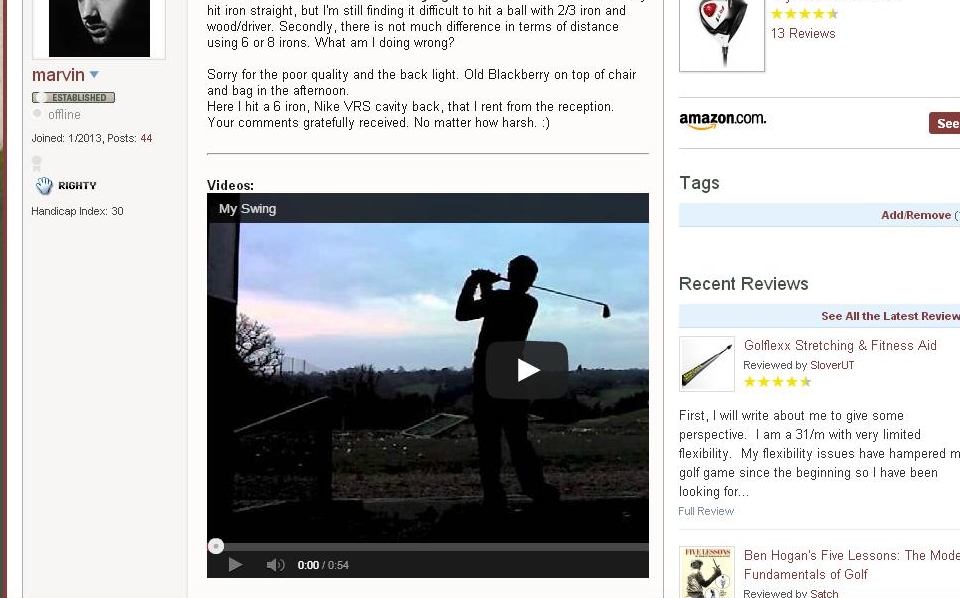This screenshot has width=960, height=598.
Task: Open marvin's user profile link
Action: pyautogui.click(x=58, y=75)
